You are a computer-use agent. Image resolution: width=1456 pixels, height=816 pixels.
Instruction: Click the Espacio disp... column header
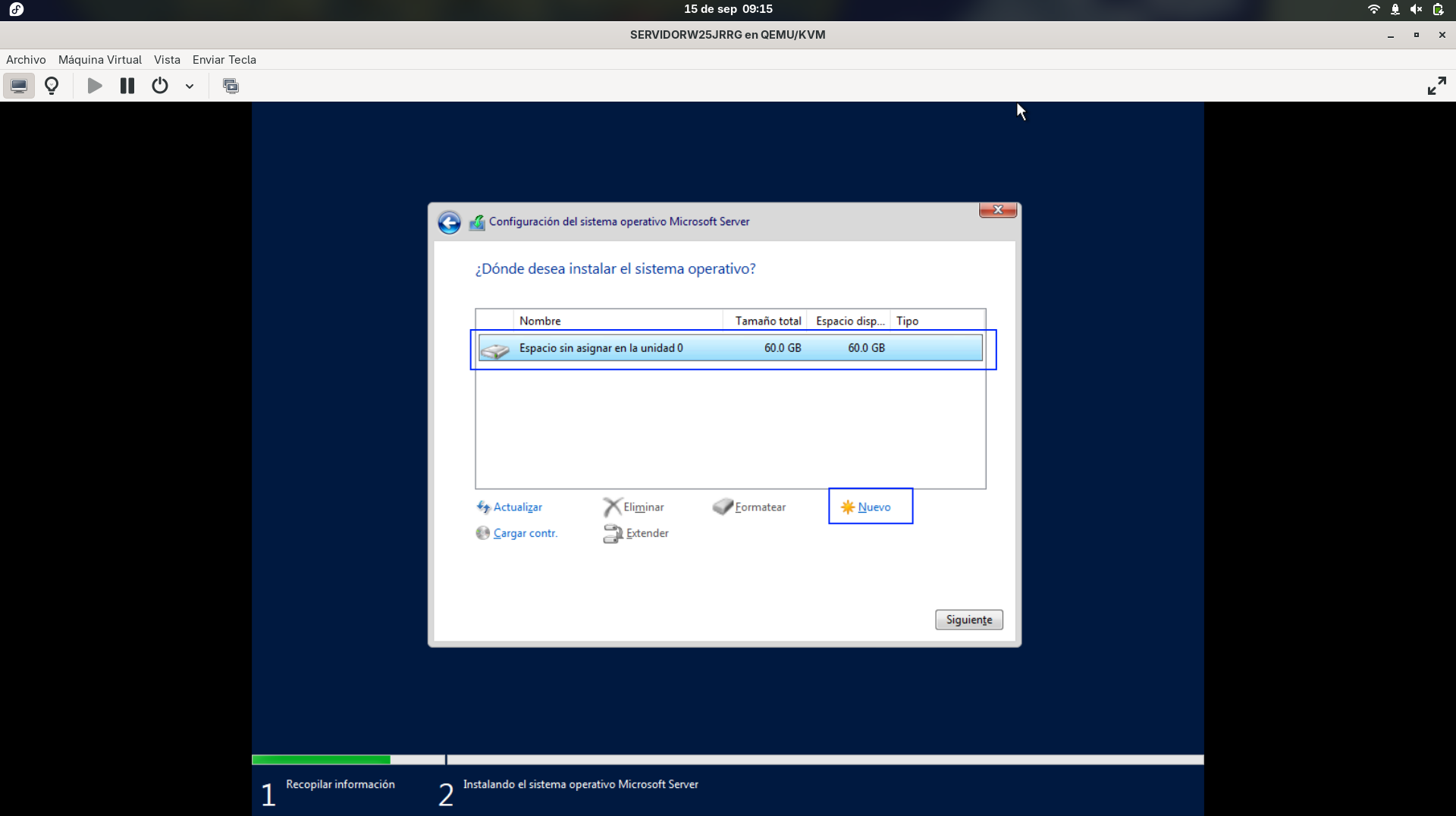click(849, 321)
